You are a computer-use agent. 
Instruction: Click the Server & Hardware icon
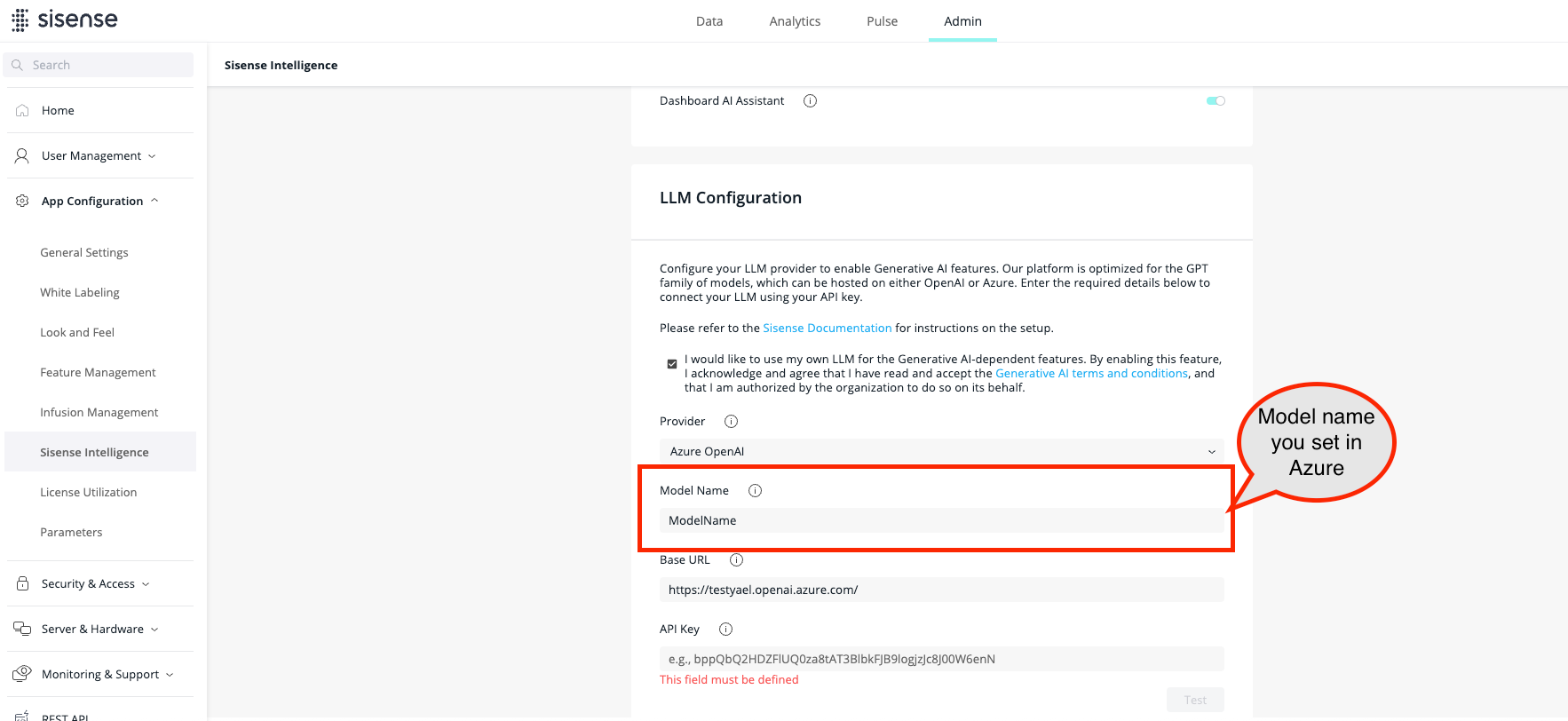(22, 629)
